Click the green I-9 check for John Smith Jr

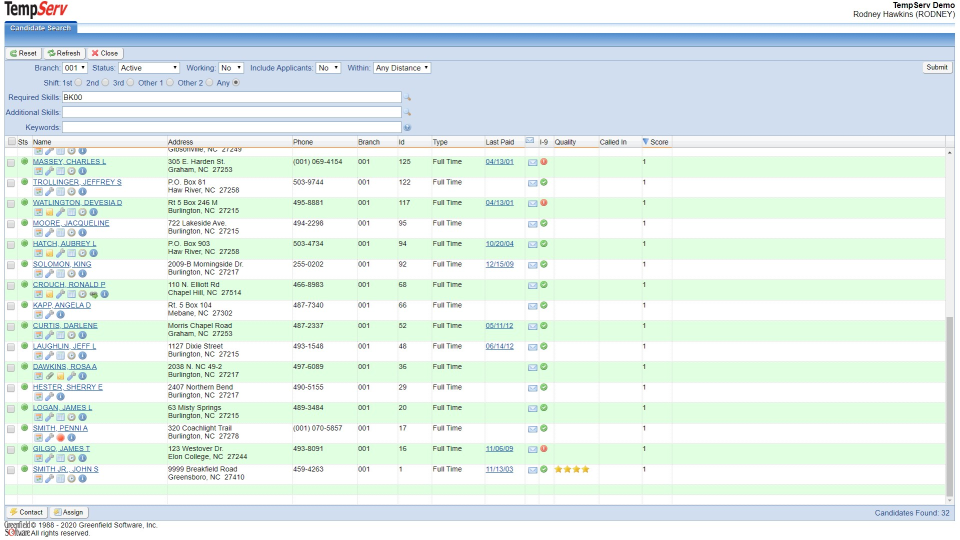pyautogui.click(x=544, y=469)
